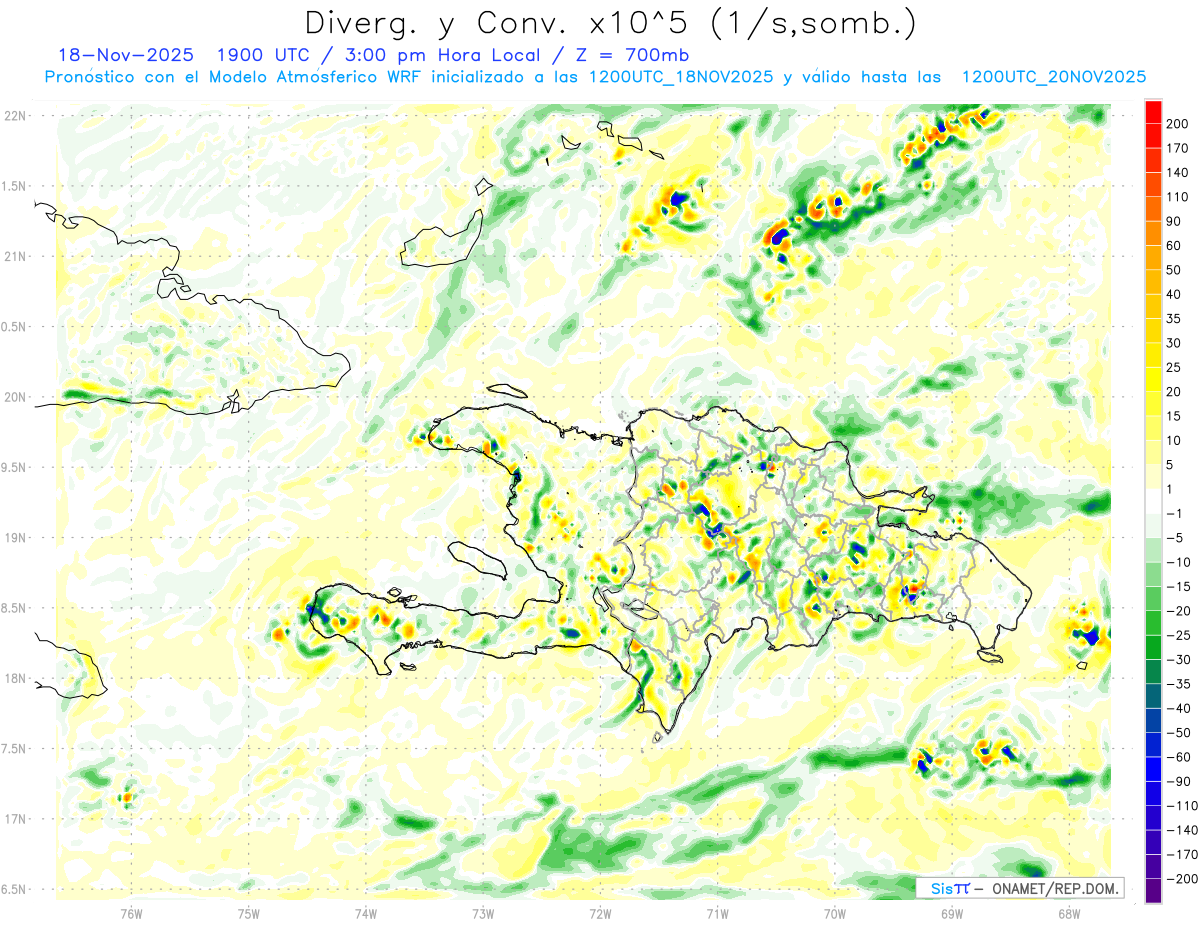This screenshot has width=1200, height=927.
Task: Click the '68W' longitude label
Action: click(1069, 913)
